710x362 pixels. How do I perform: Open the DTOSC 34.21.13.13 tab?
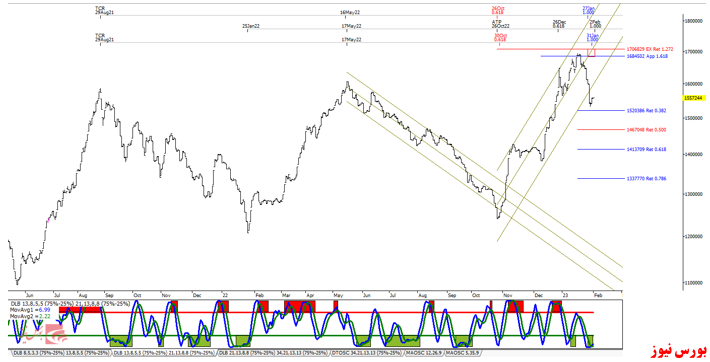pyautogui.click(x=367, y=353)
